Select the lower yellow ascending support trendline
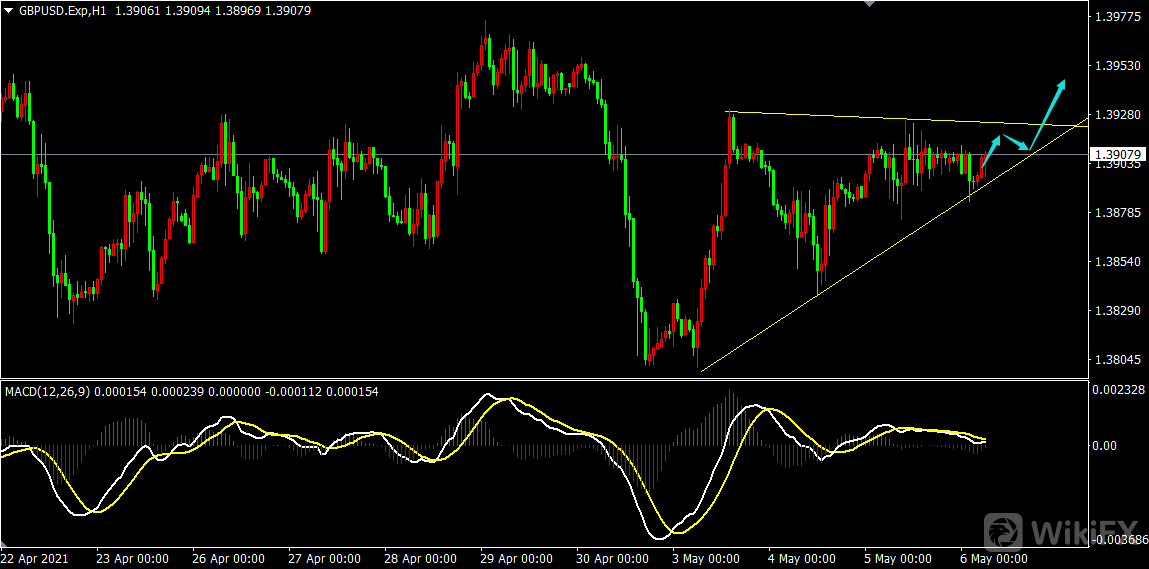1149x569 pixels. pos(850,272)
